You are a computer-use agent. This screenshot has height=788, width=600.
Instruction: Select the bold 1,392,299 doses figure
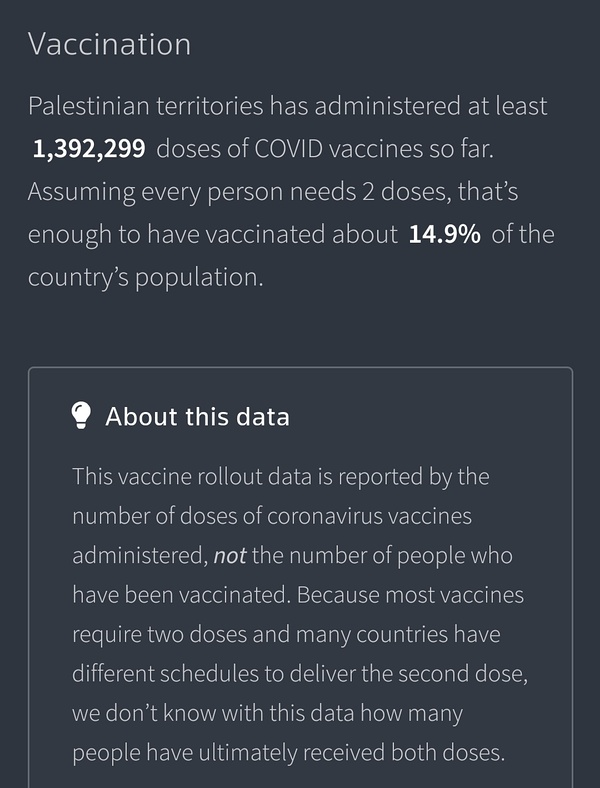click(x=89, y=149)
